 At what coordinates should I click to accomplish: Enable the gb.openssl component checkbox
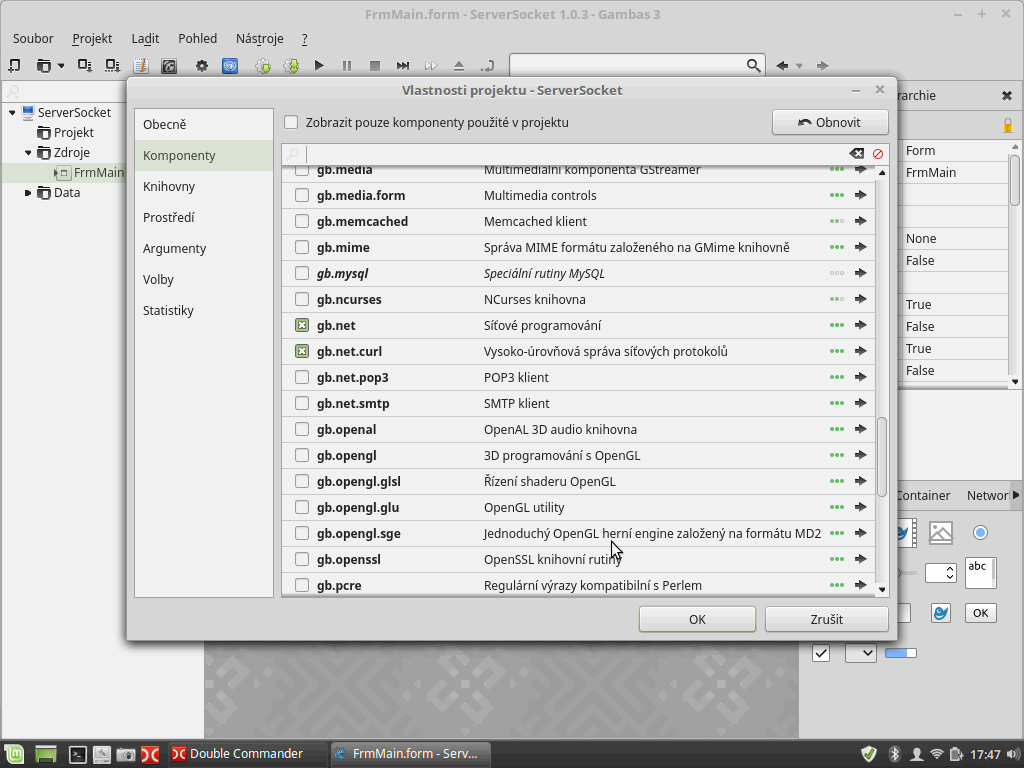[x=302, y=559]
